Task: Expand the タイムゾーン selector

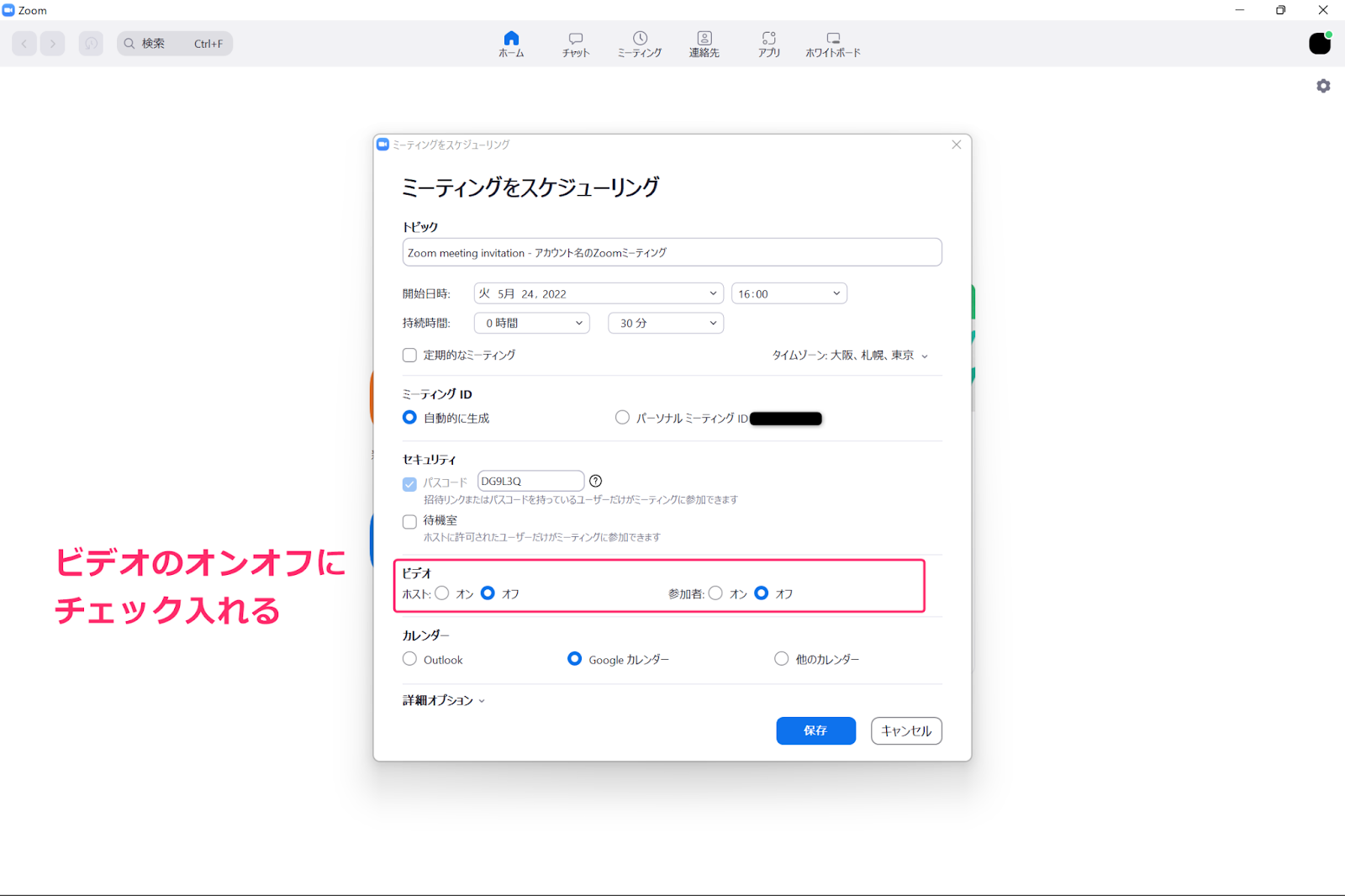Action: pyautogui.click(x=850, y=356)
